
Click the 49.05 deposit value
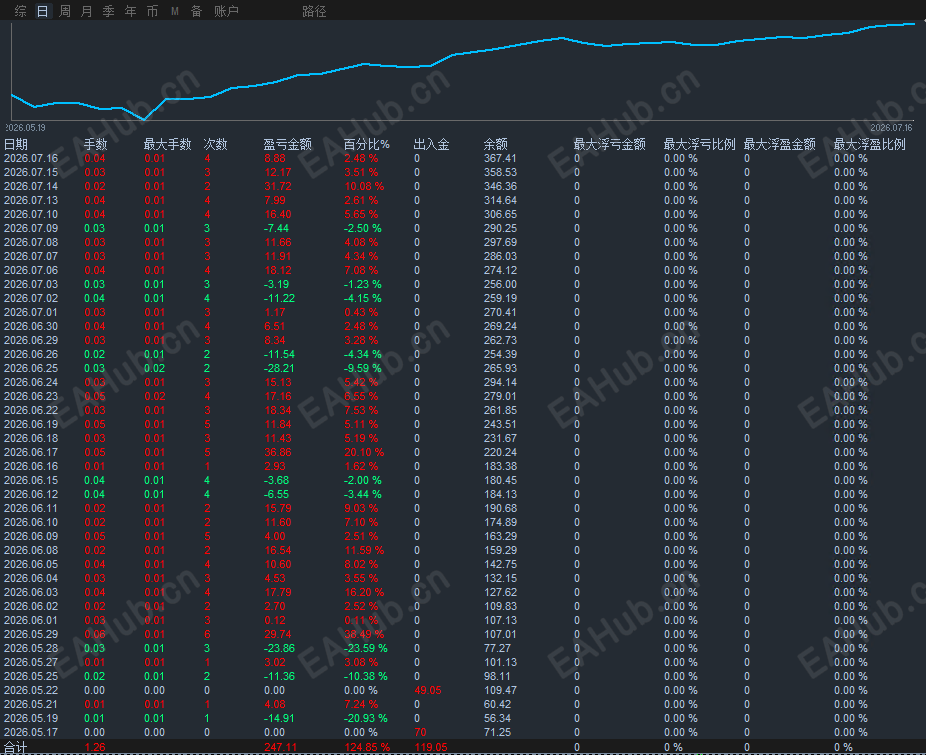[428, 690]
